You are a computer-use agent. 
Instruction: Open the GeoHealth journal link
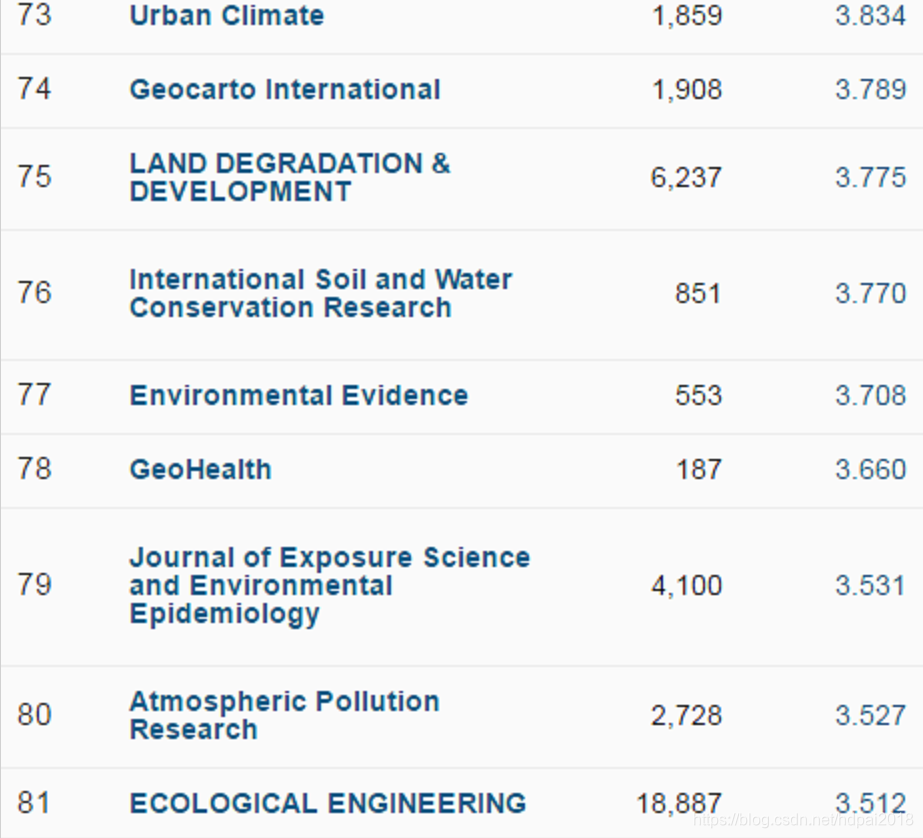201,469
